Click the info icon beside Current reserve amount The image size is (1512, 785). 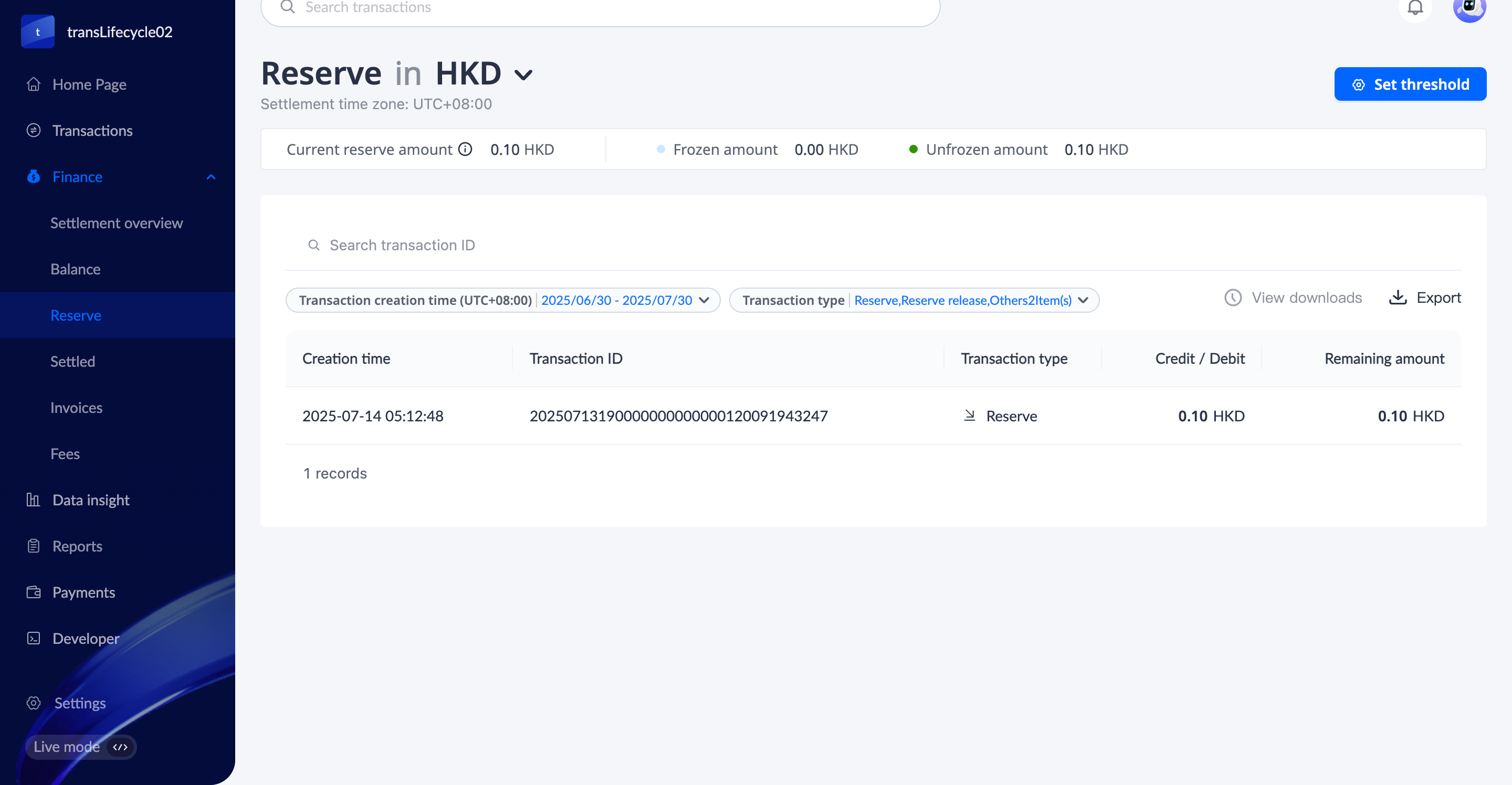[x=465, y=149]
